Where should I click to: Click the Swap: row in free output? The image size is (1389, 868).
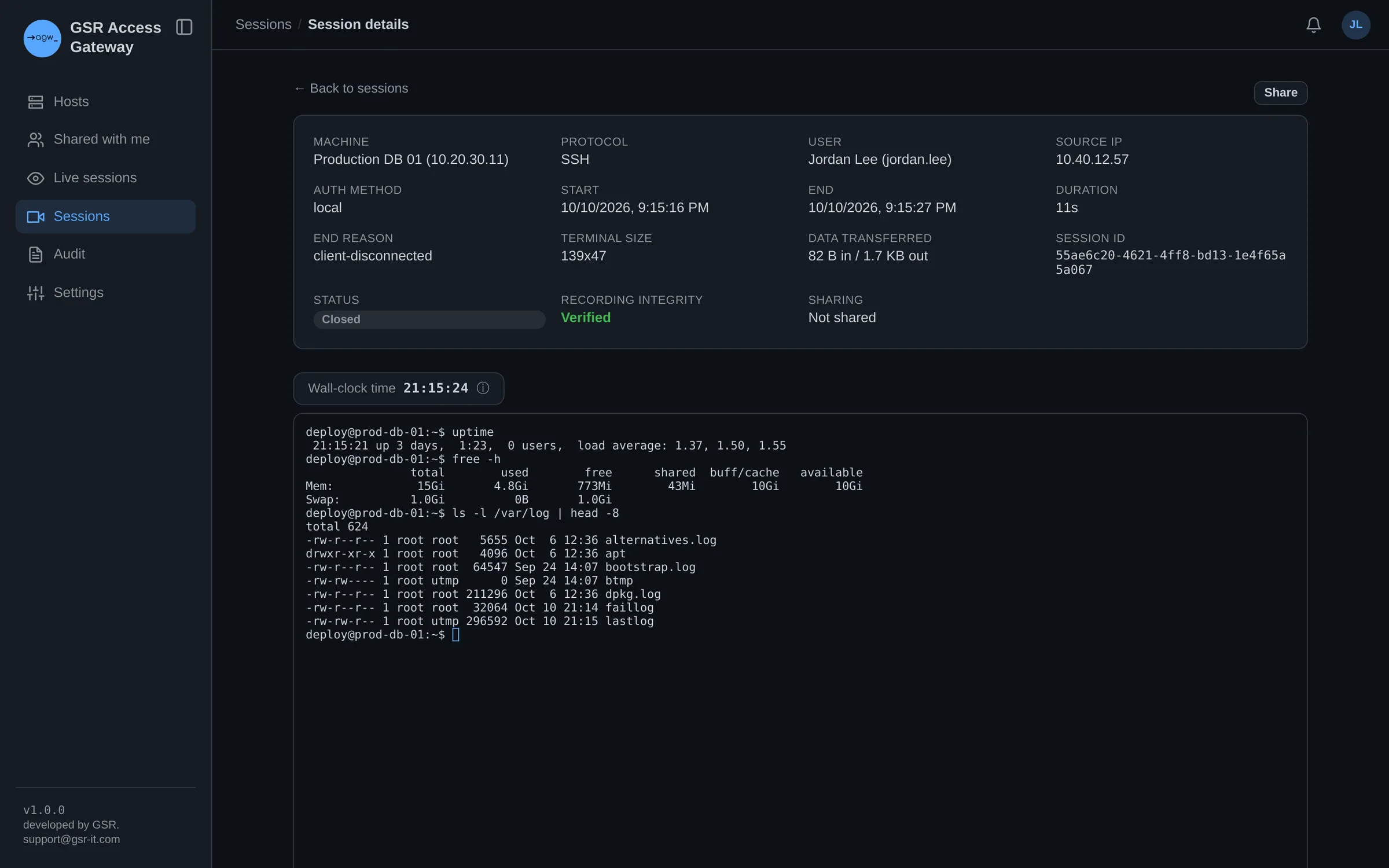click(458, 500)
